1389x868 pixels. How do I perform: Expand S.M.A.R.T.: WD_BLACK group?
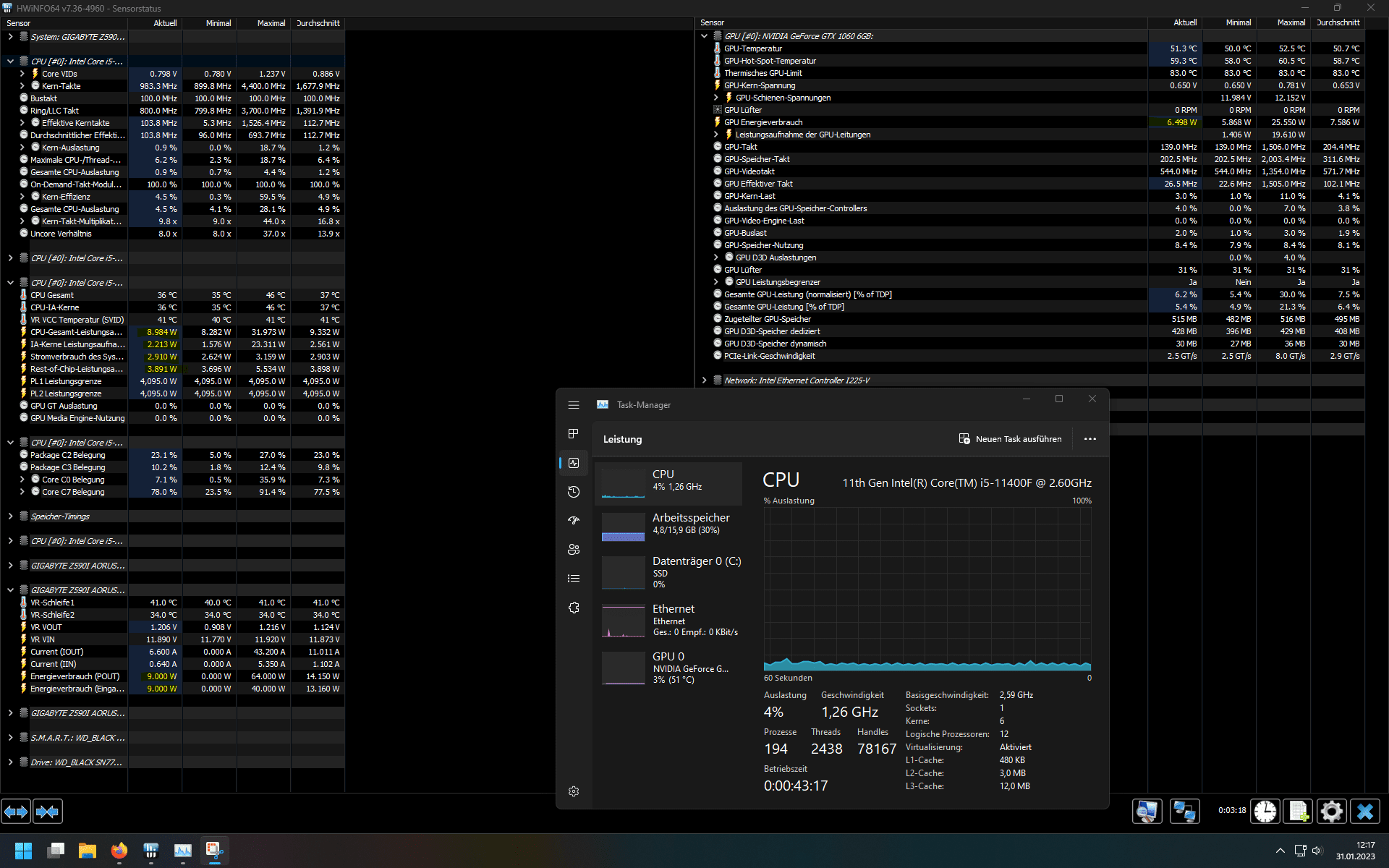[10, 738]
